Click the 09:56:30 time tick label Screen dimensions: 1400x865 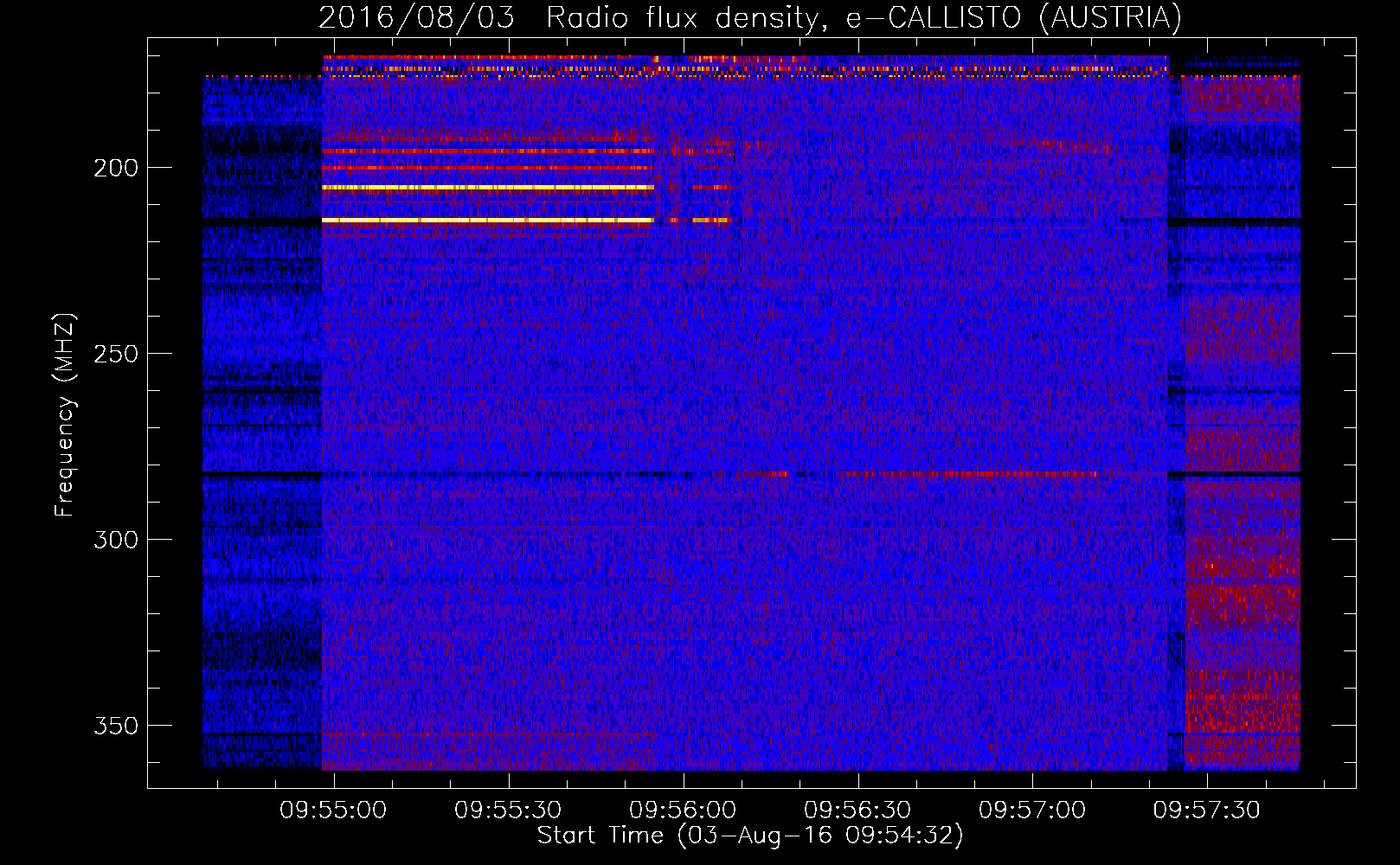857,811
